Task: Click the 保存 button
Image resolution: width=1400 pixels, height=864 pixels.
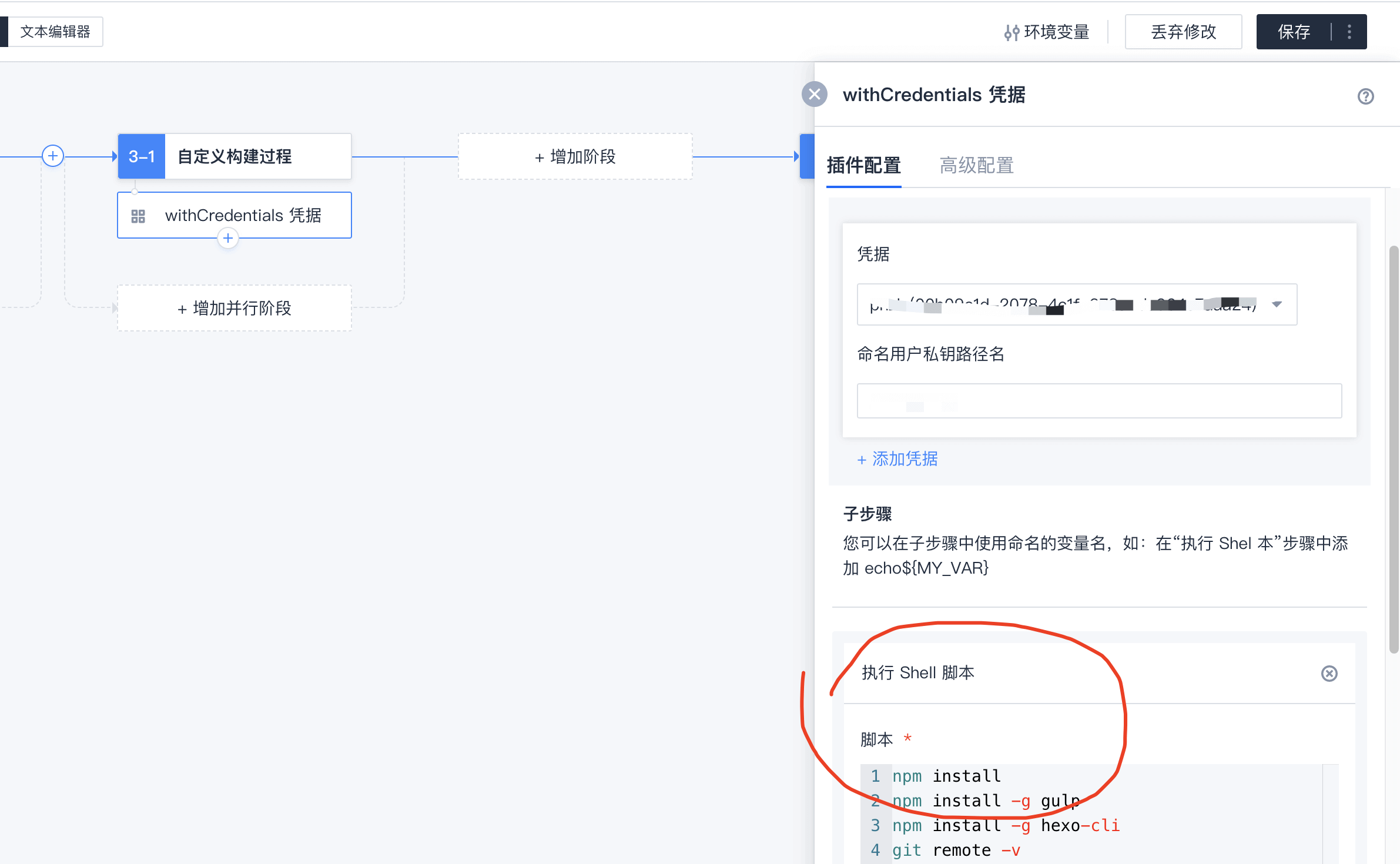Action: [x=1294, y=32]
